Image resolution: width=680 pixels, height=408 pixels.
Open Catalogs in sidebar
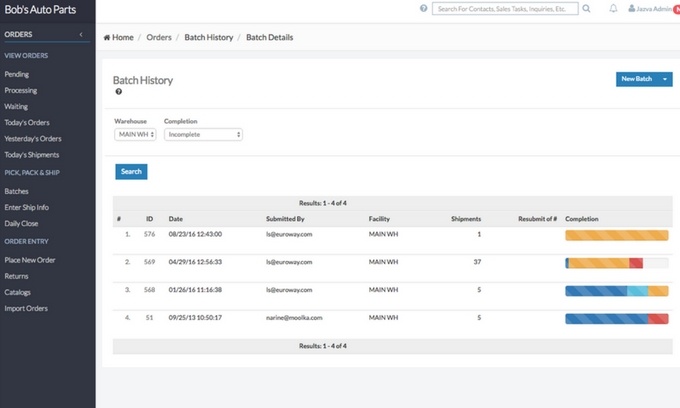[17, 292]
